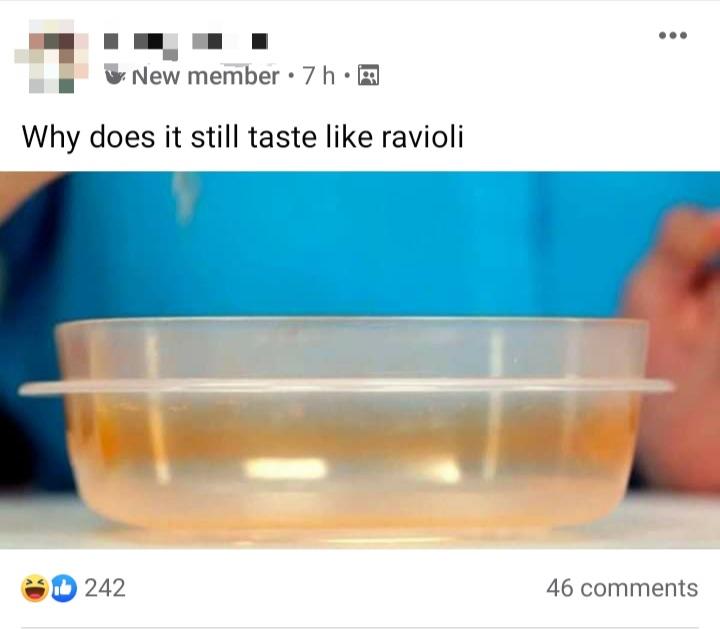Click the group audience privacy icon
Image resolution: width=720 pixels, height=629 pixels.
click(x=368, y=76)
